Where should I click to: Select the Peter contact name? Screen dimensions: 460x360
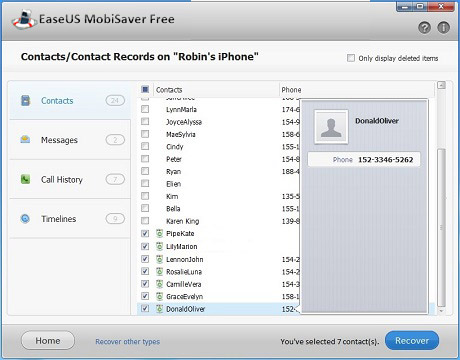[x=174, y=159]
